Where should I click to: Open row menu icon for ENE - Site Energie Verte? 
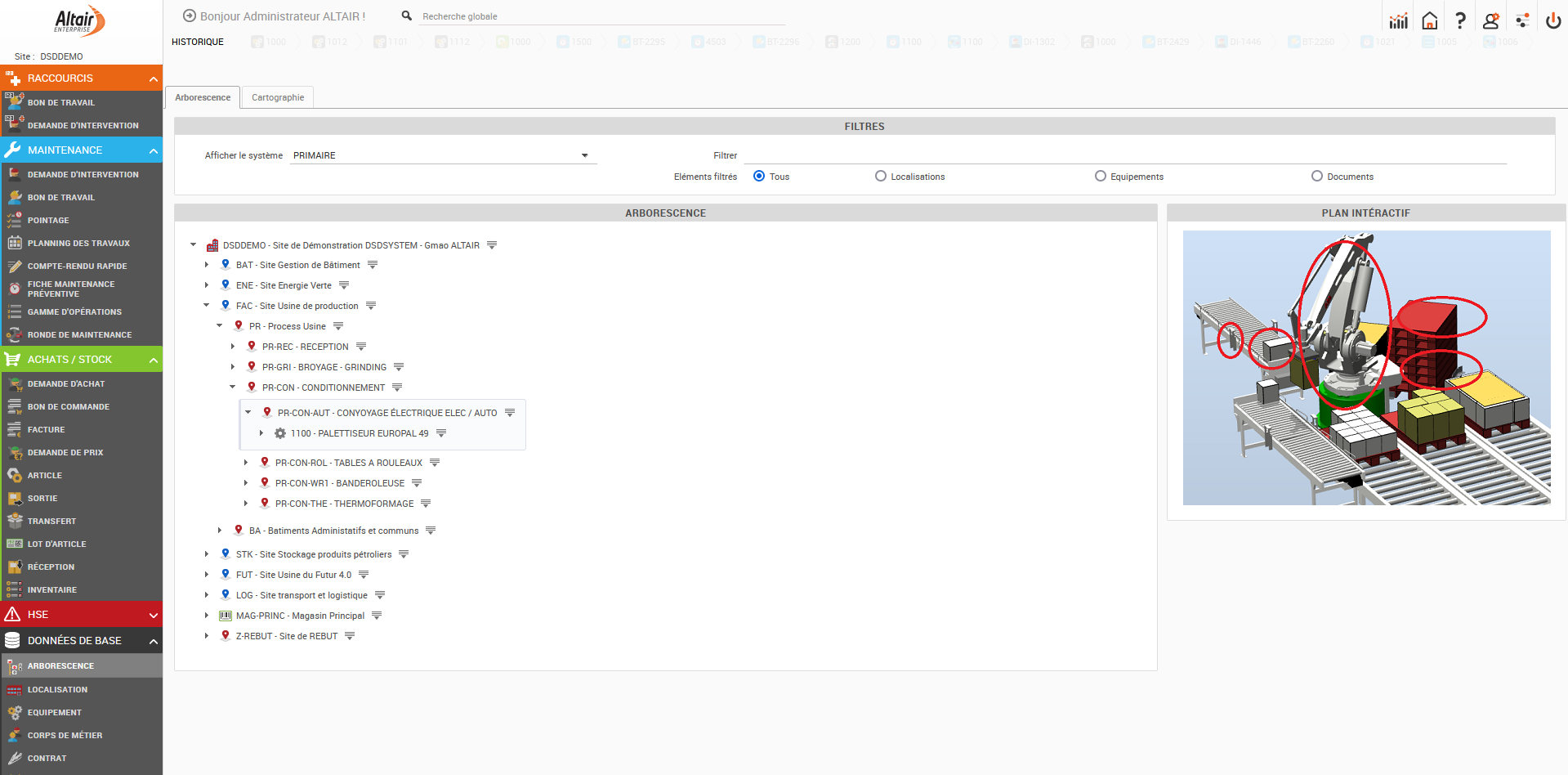point(344,285)
